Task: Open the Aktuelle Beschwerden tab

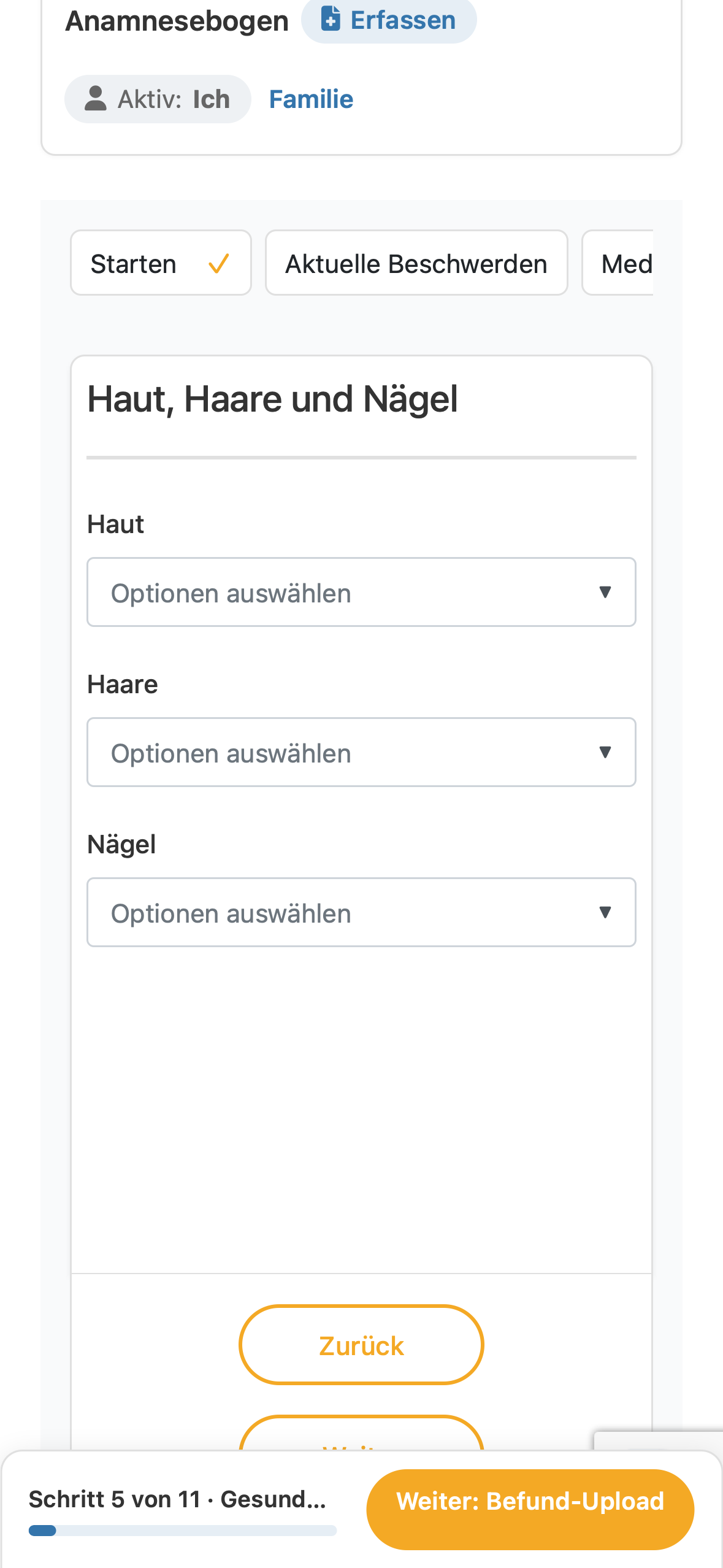Action: click(x=416, y=263)
